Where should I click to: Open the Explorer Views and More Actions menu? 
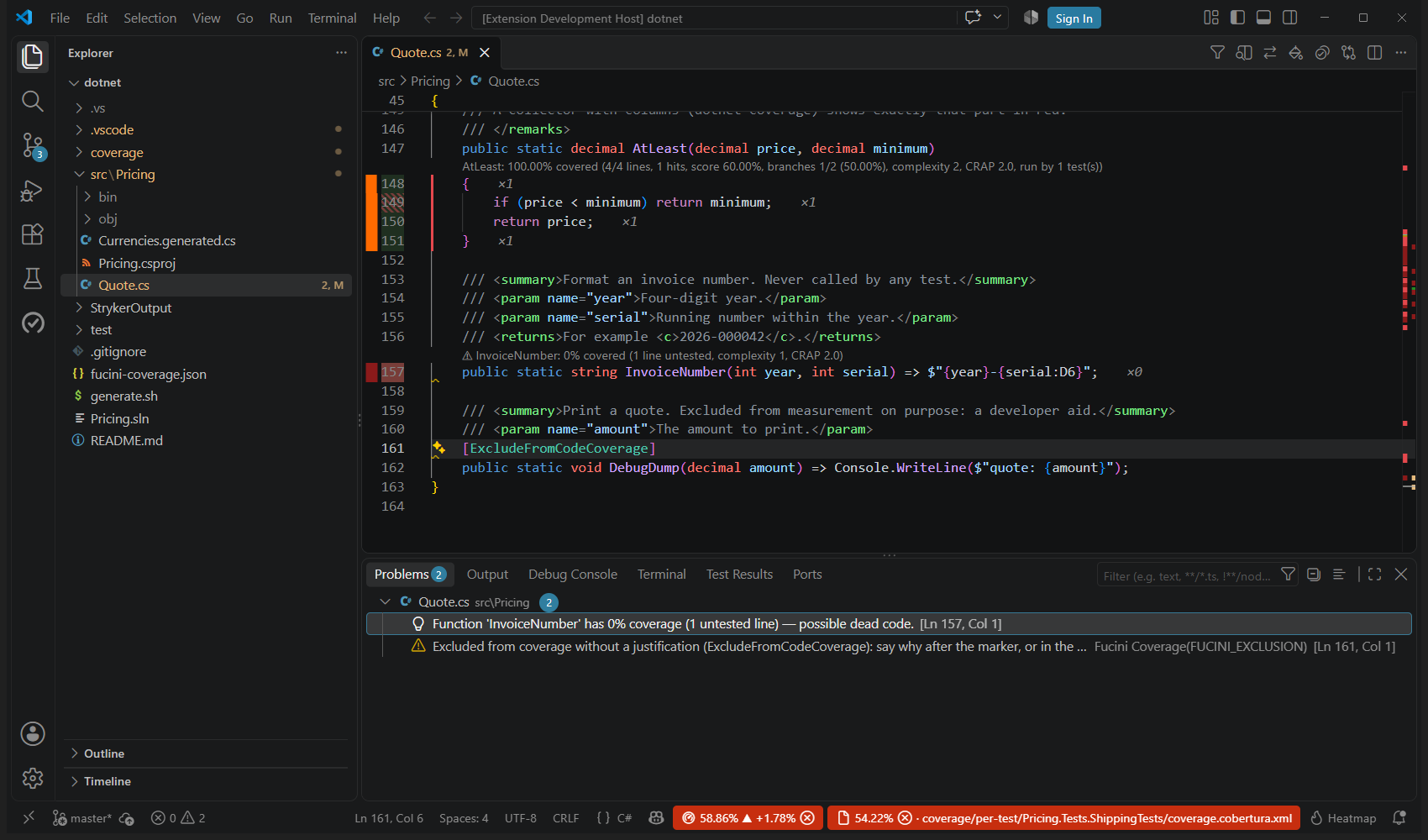341,53
